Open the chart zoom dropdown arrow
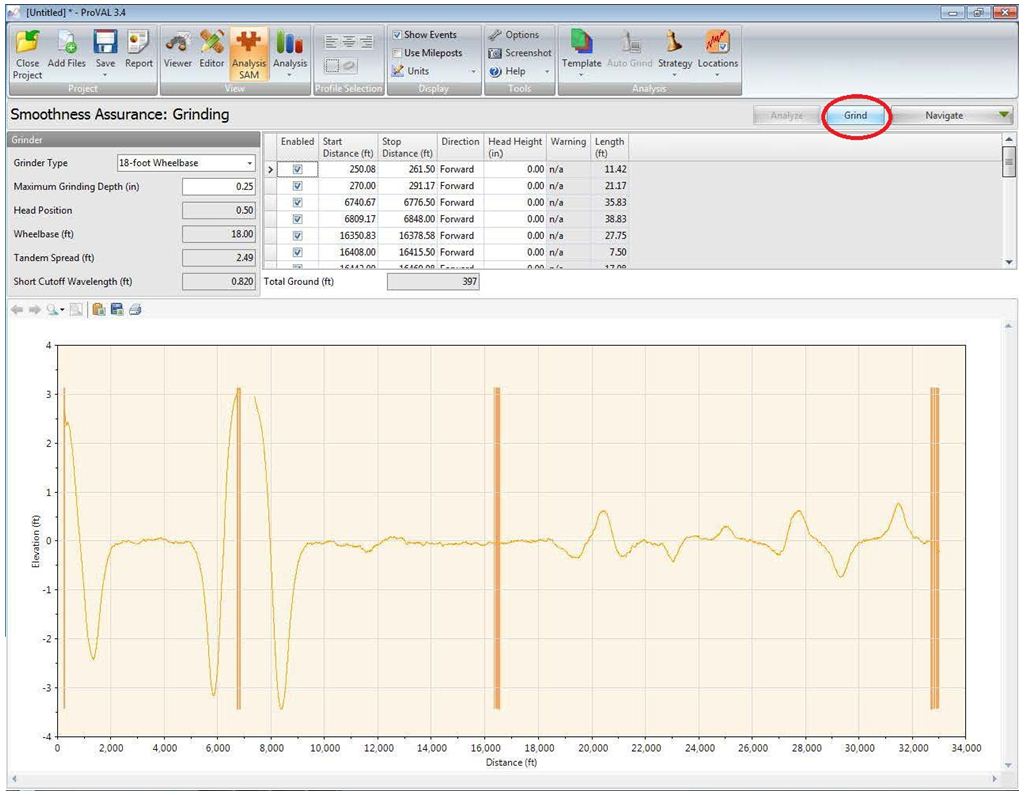The image size is (1025, 795). pos(62,310)
